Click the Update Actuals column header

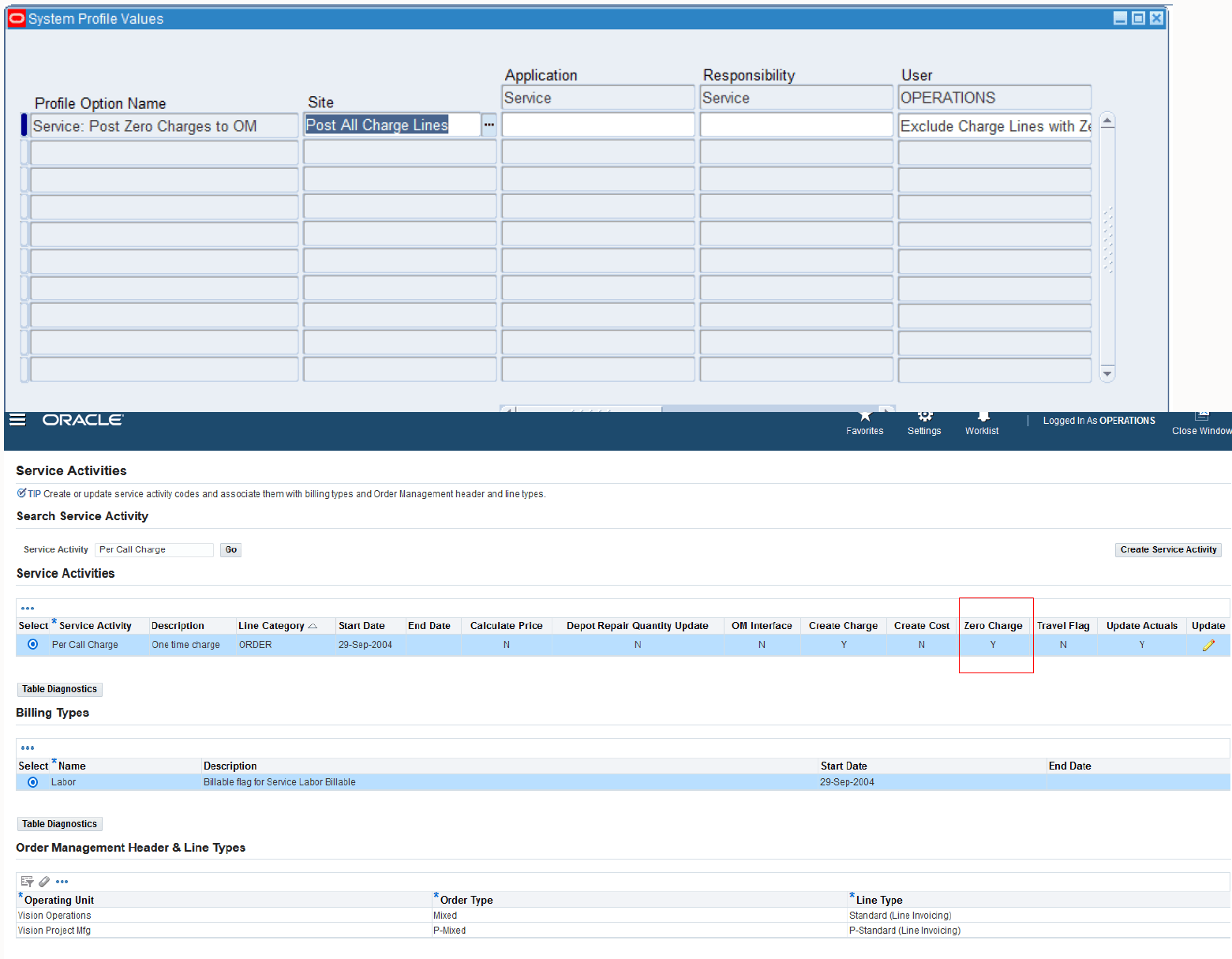pos(1142,626)
